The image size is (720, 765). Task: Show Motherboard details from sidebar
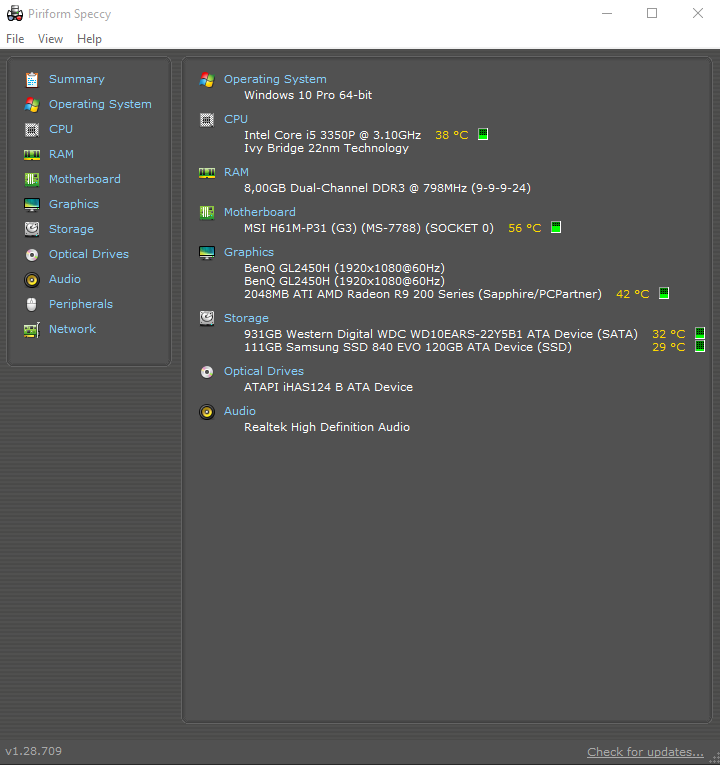point(85,179)
